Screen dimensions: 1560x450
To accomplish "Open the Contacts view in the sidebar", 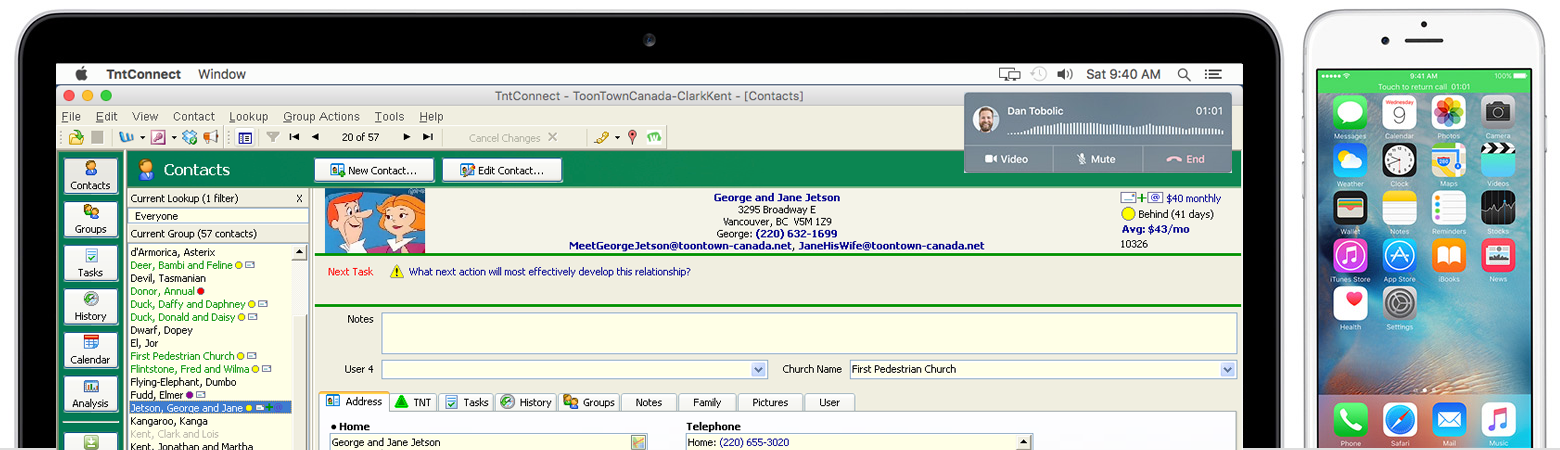I will (90, 175).
